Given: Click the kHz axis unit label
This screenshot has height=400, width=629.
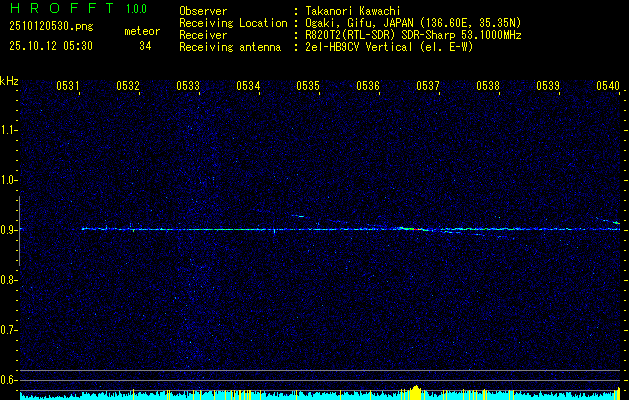Looking at the screenshot, I should point(9,81).
